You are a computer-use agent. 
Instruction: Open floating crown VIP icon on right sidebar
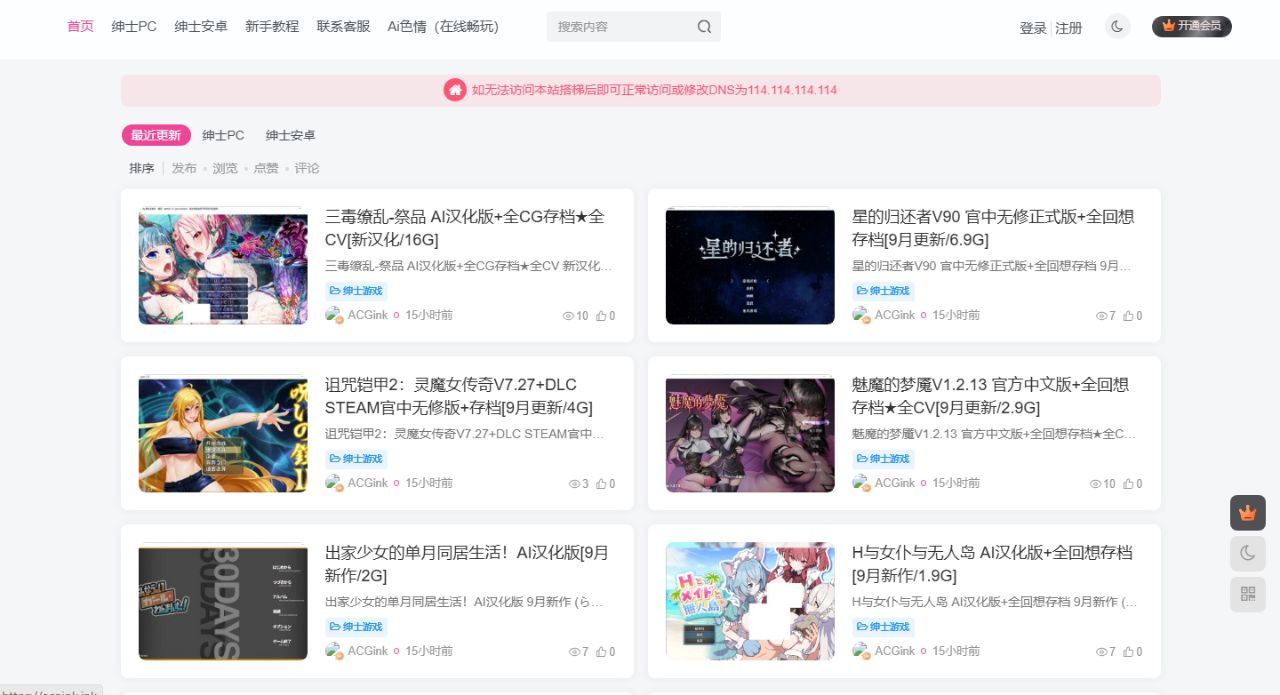pyautogui.click(x=1247, y=513)
